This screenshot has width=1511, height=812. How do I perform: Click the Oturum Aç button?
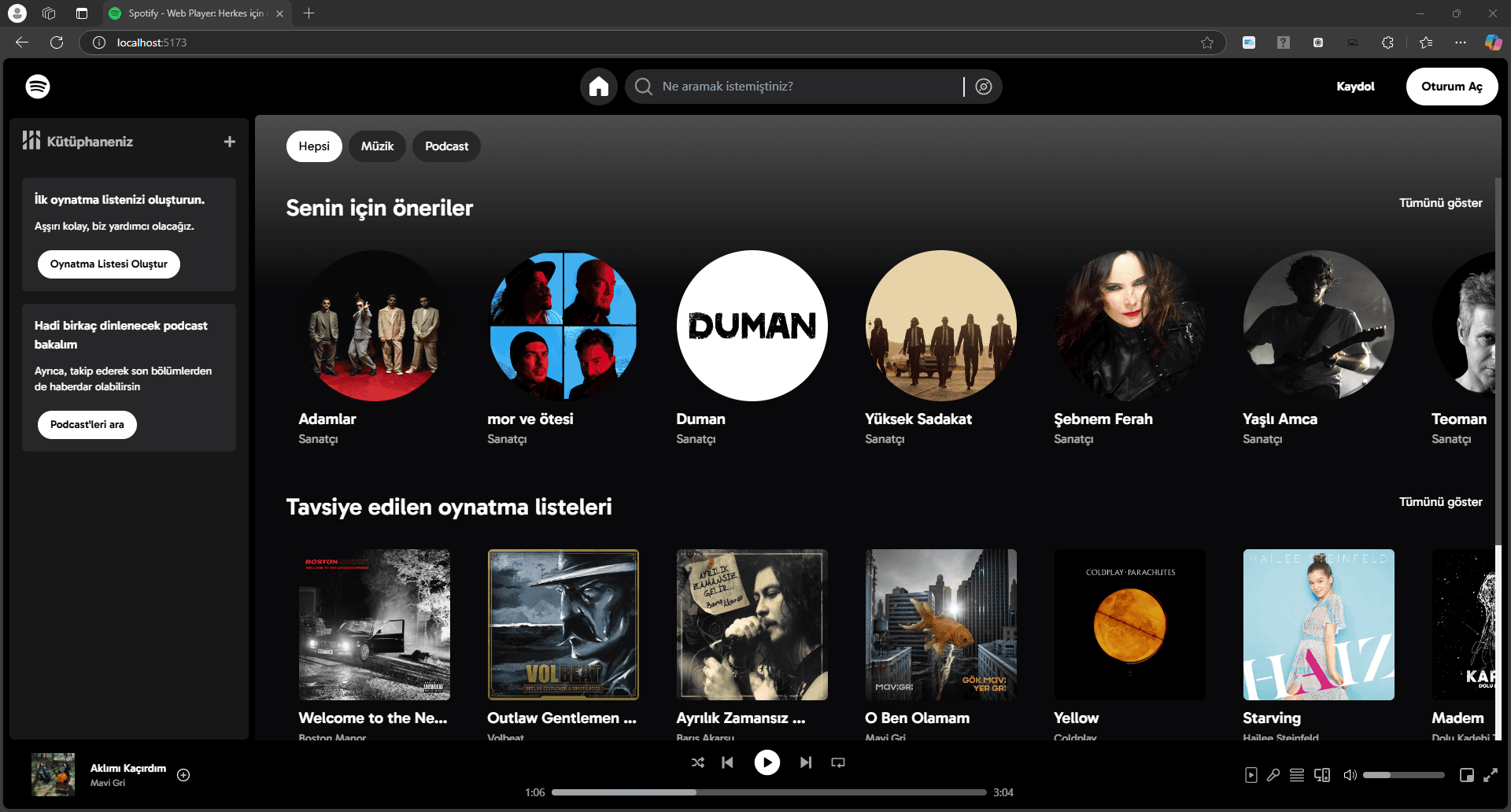[1452, 87]
